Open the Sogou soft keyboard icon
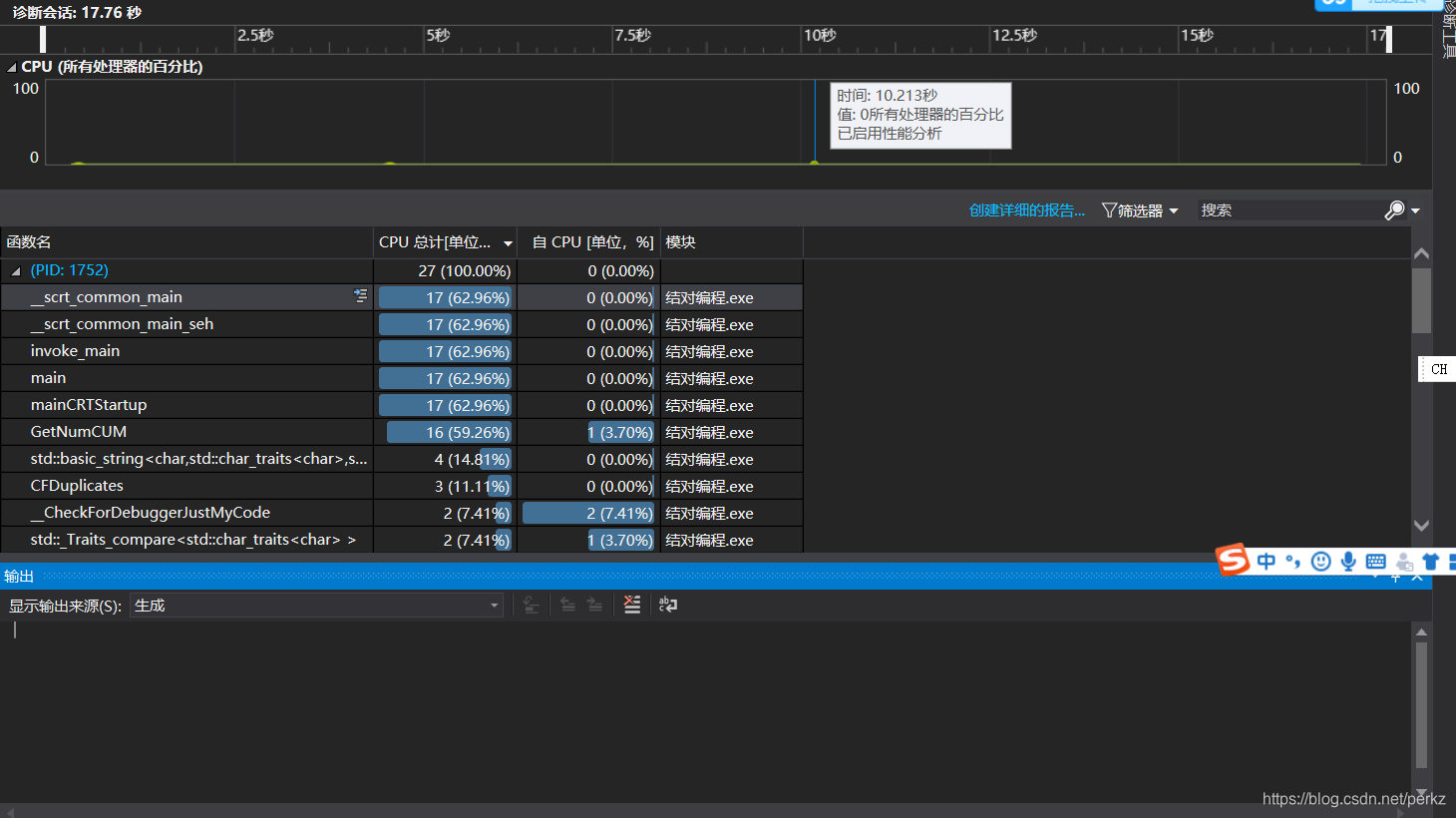Viewport: 1456px width, 818px height. pos(1376,562)
